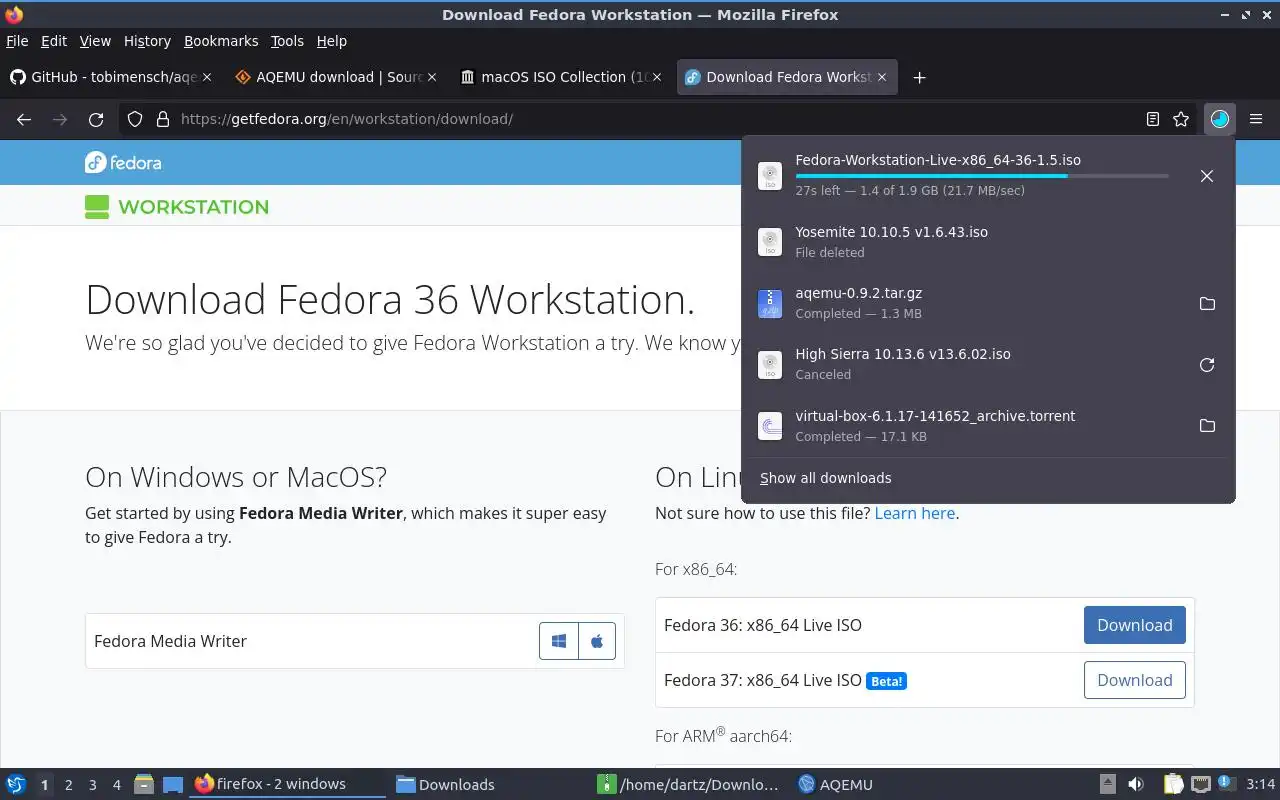
Task: Open the clipboard tray icon
Action: [x=1173, y=785]
